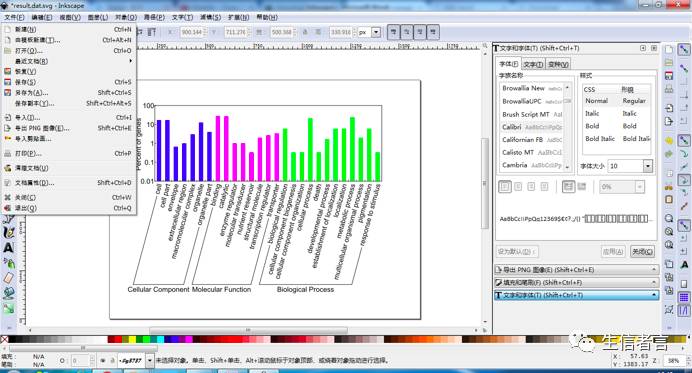The image size is (692, 373).
Task: Toggle vertical text orientation button
Action: 582,187
